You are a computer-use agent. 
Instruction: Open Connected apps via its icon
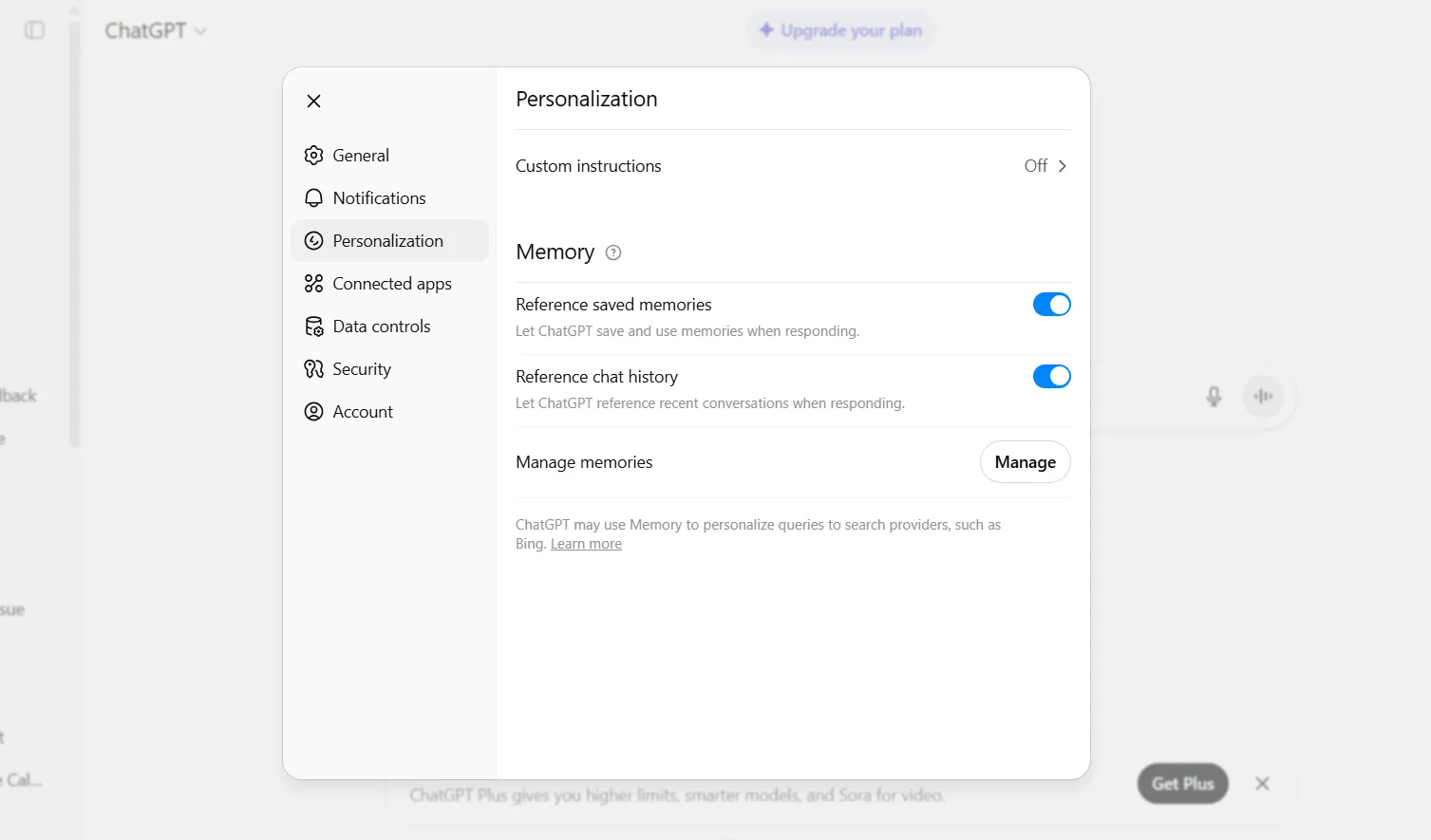[313, 283]
